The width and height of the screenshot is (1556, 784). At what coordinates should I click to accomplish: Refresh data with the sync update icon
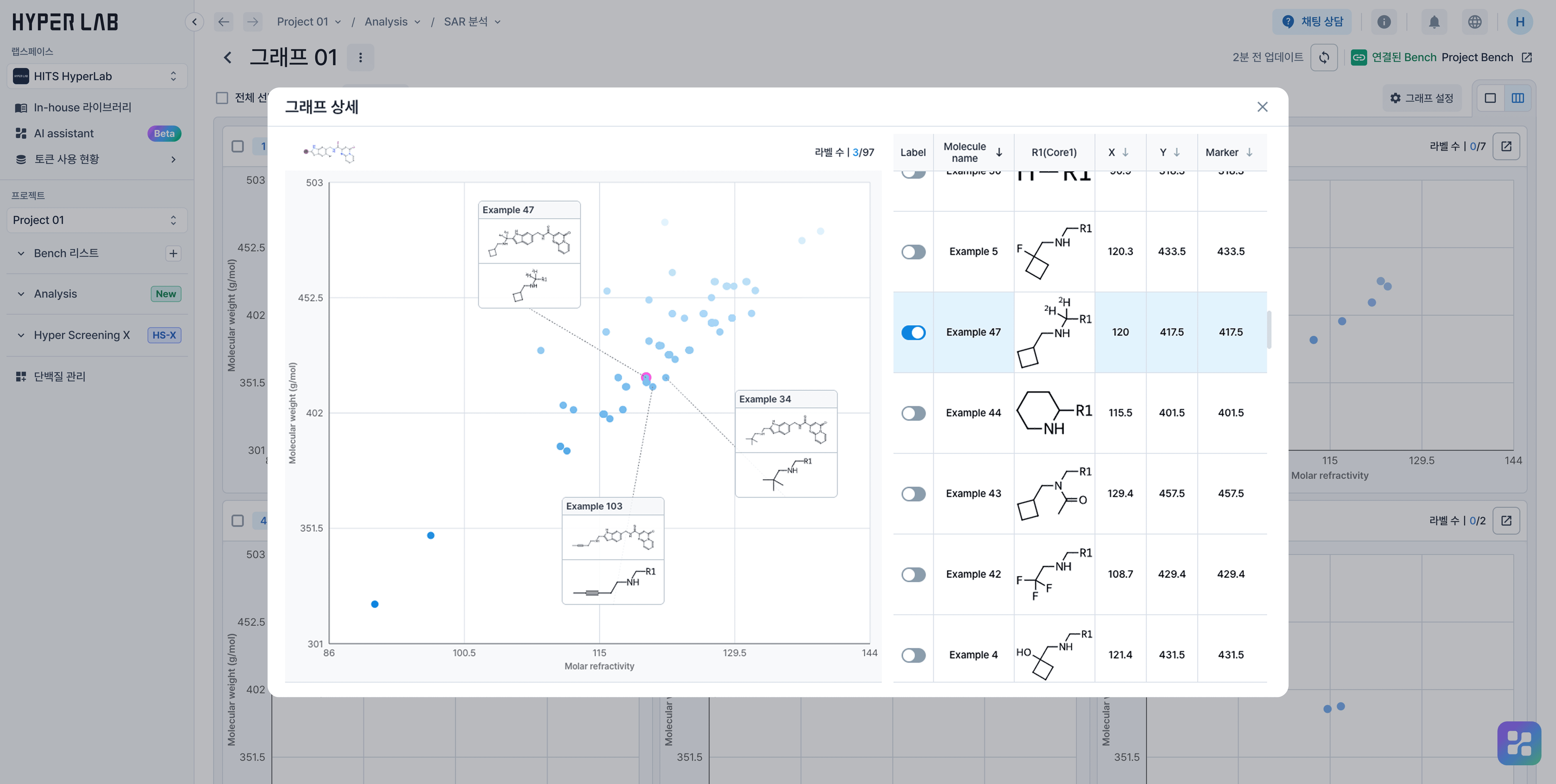click(x=1324, y=57)
